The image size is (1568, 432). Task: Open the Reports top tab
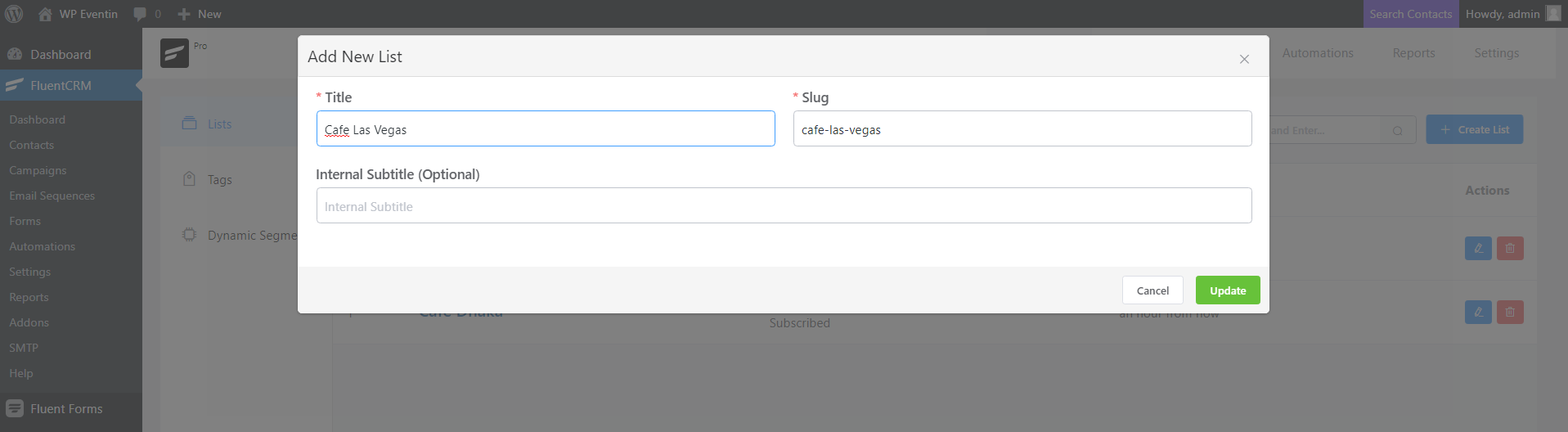coord(1413,53)
